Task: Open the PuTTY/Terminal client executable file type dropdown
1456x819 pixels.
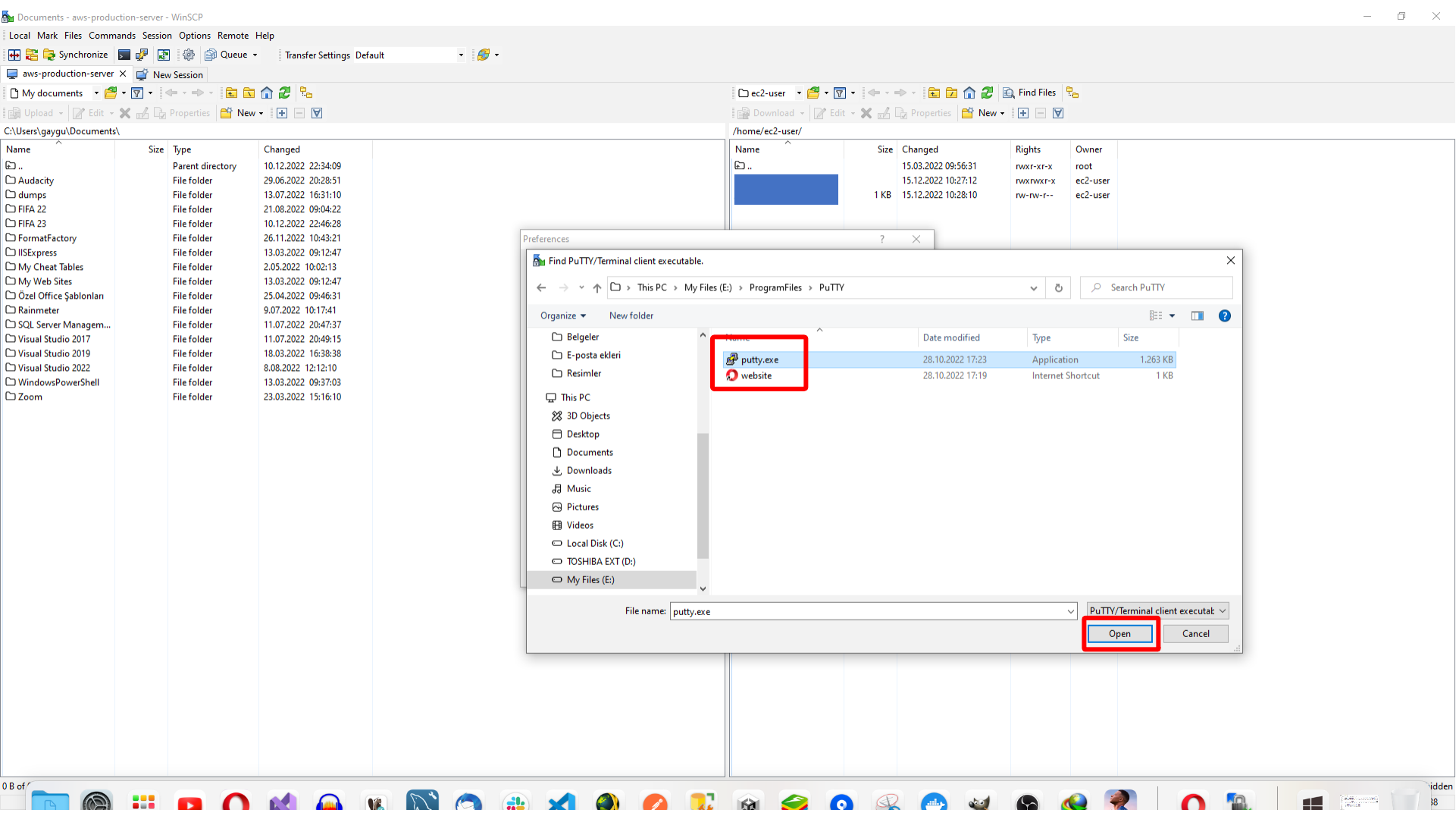Action: pyautogui.click(x=1157, y=611)
